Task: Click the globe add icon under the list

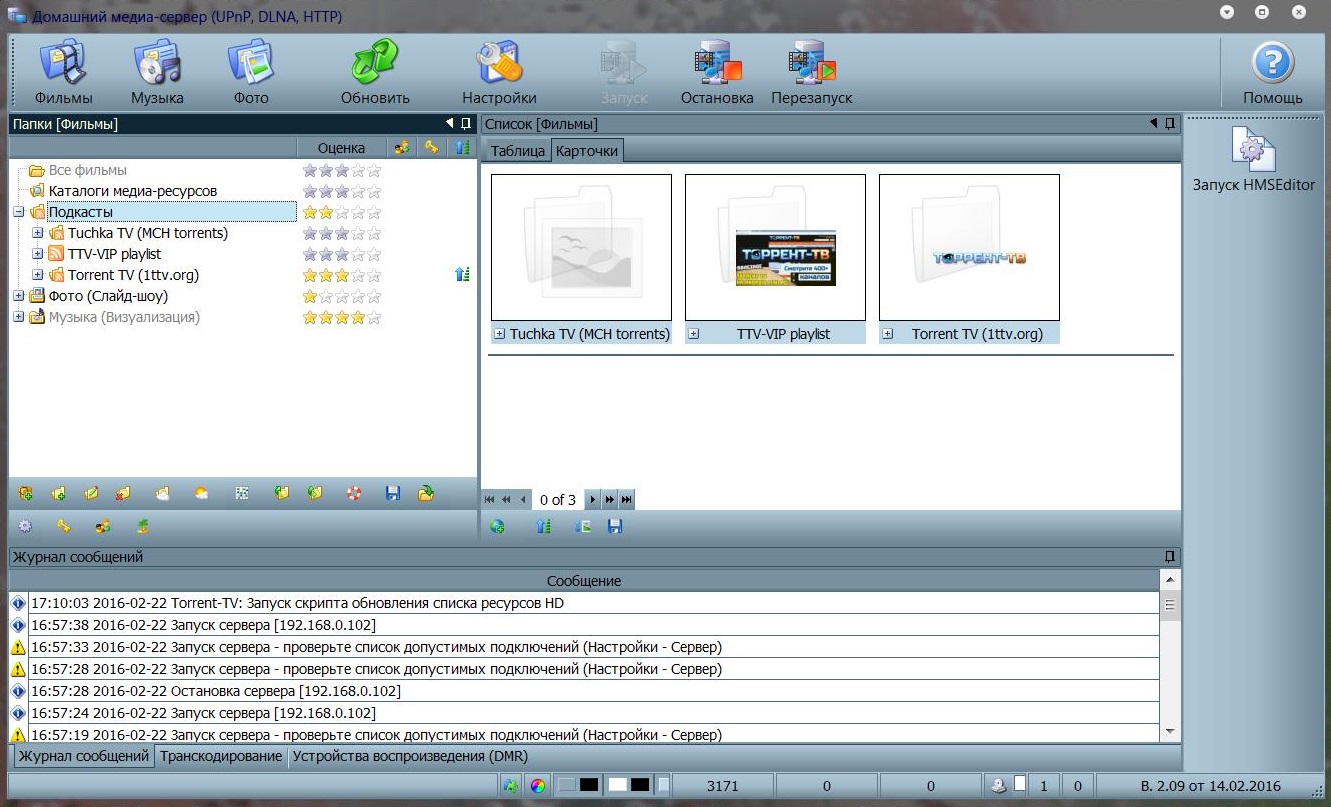Action: [497, 526]
